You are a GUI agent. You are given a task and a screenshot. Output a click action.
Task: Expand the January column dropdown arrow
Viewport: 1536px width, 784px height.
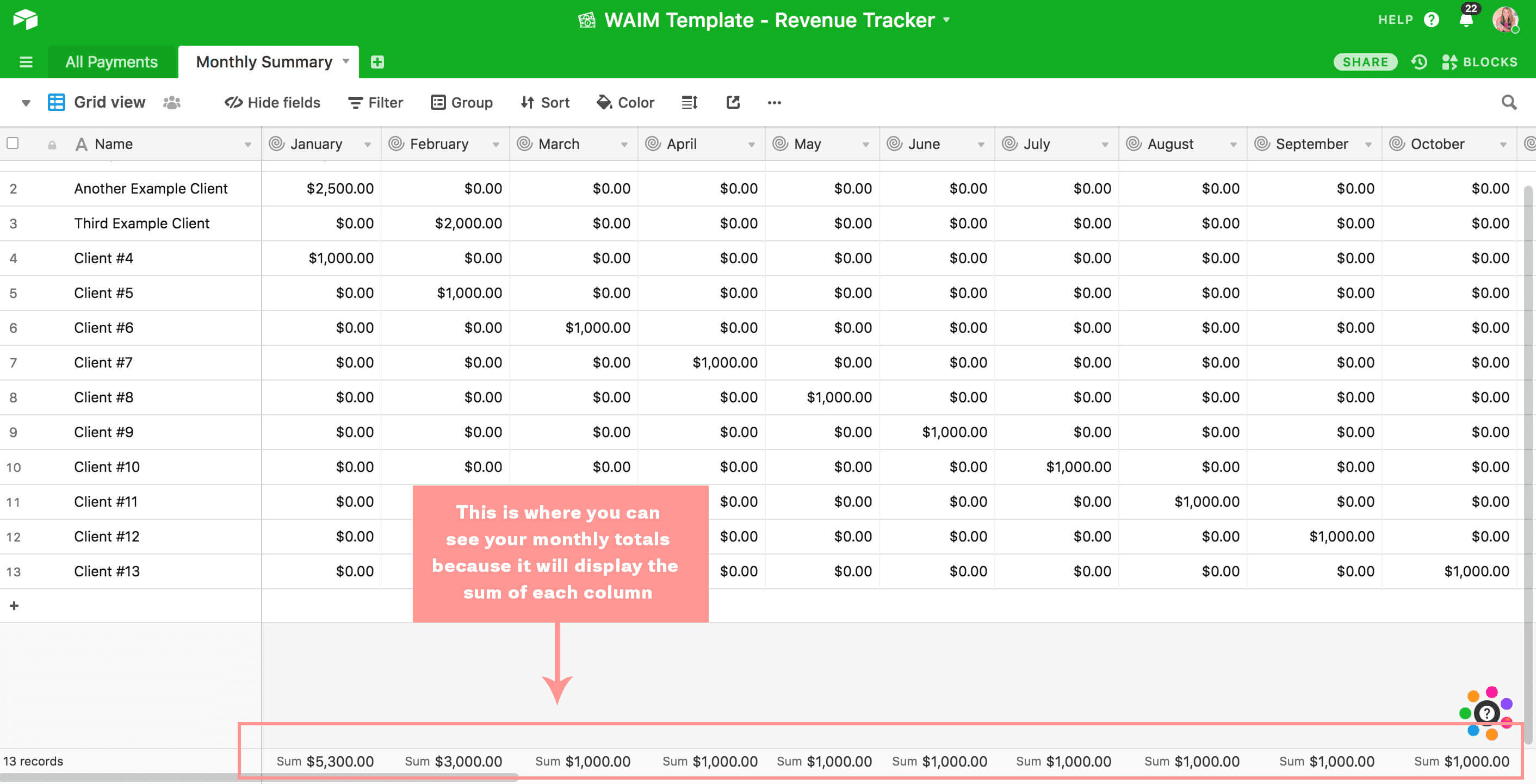click(367, 144)
